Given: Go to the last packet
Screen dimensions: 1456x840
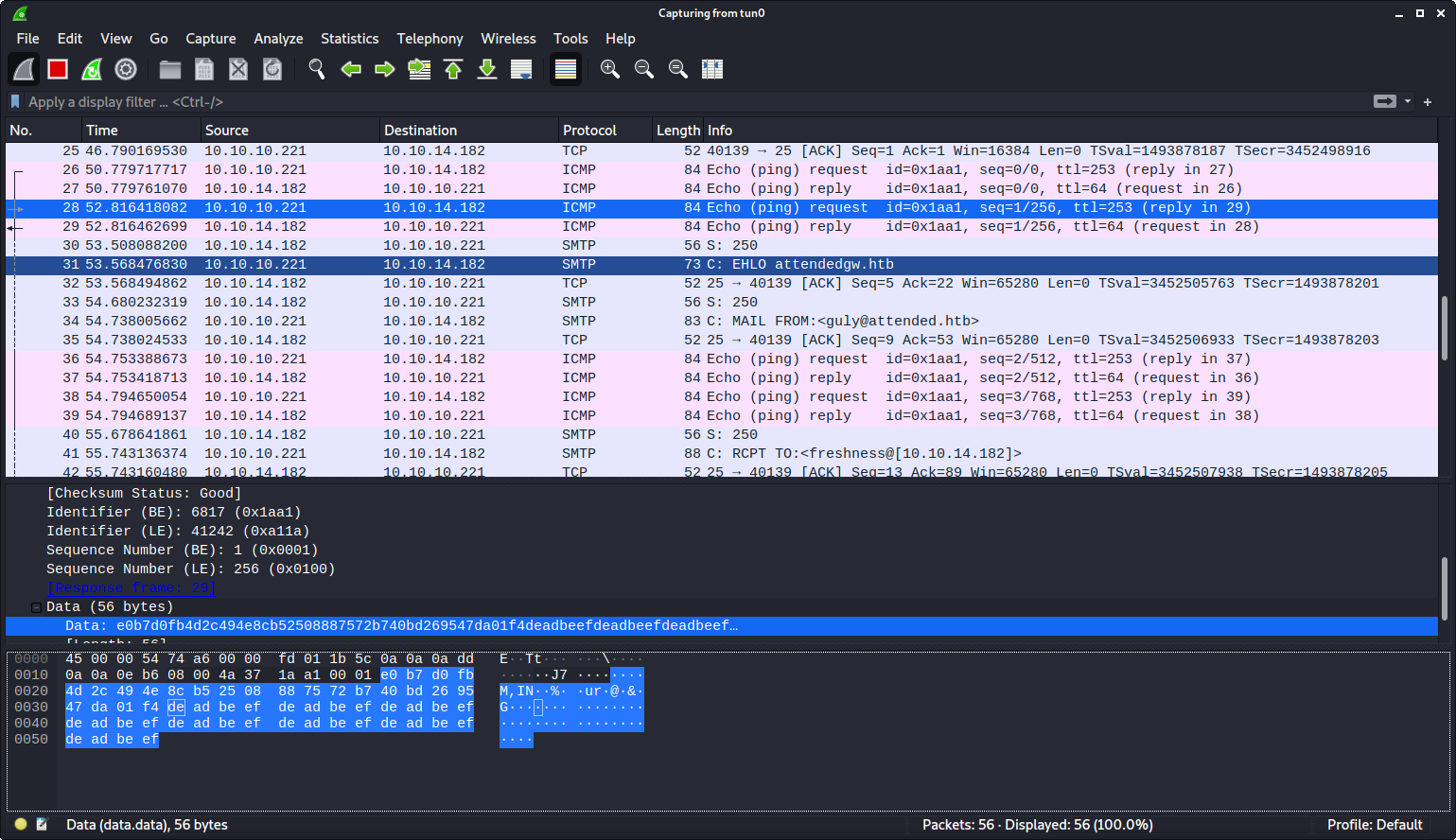Looking at the screenshot, I should point(487,68).
